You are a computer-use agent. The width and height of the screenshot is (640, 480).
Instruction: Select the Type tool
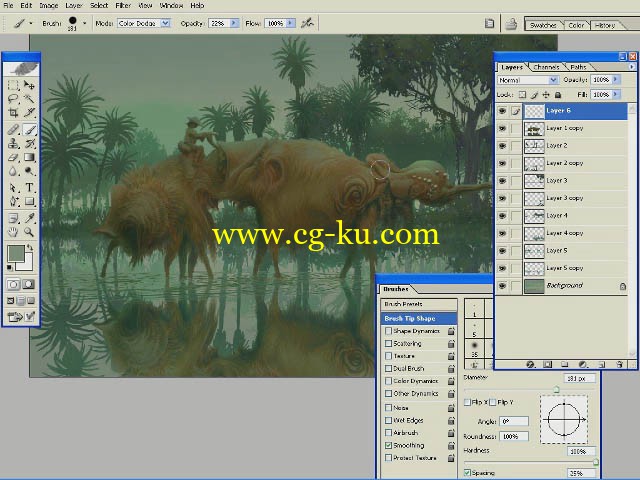coord(29,188)
